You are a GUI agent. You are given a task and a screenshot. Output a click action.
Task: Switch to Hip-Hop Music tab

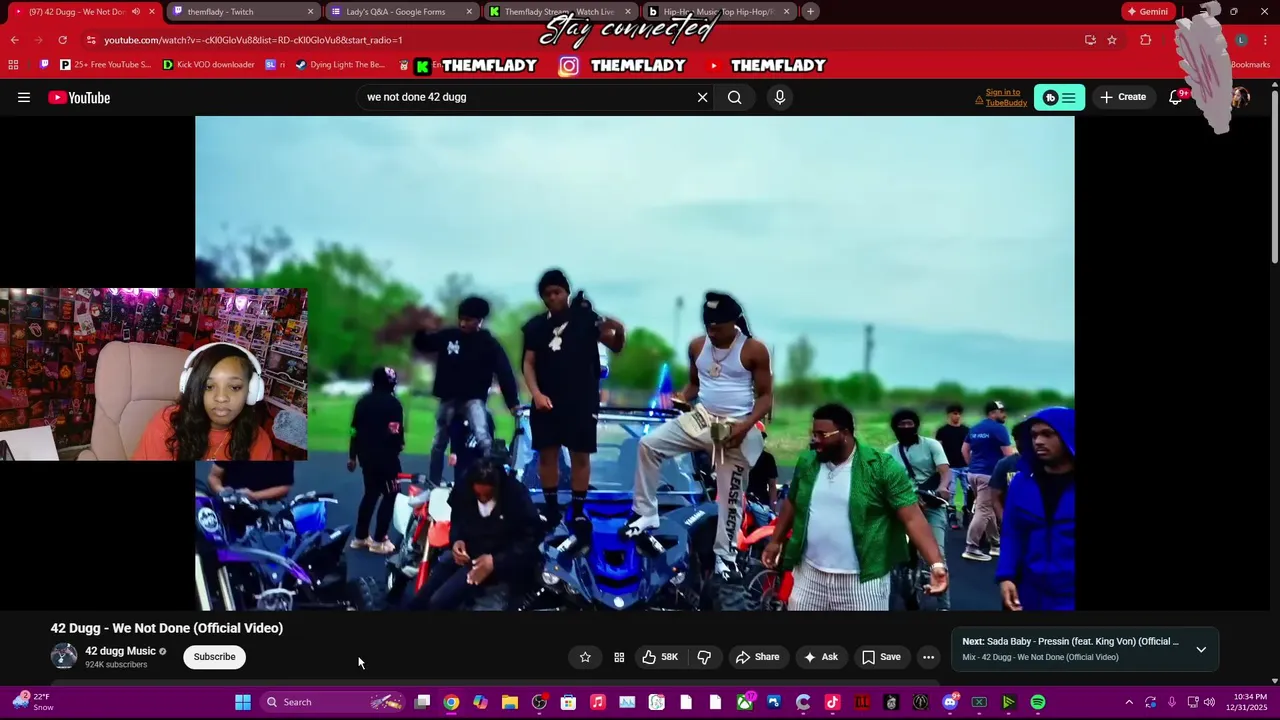pyautogui.click(x=719, y=12)
